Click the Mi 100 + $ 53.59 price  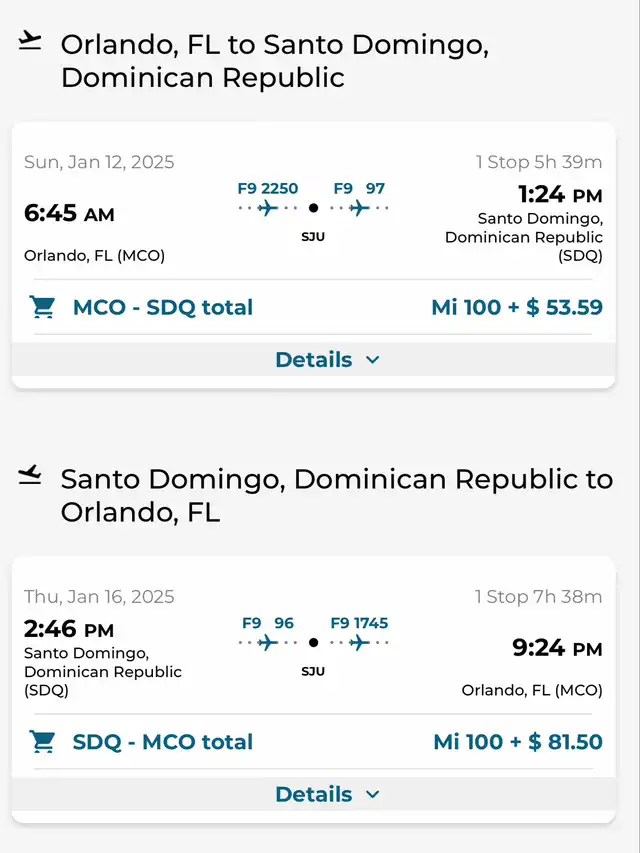(517, 307)
